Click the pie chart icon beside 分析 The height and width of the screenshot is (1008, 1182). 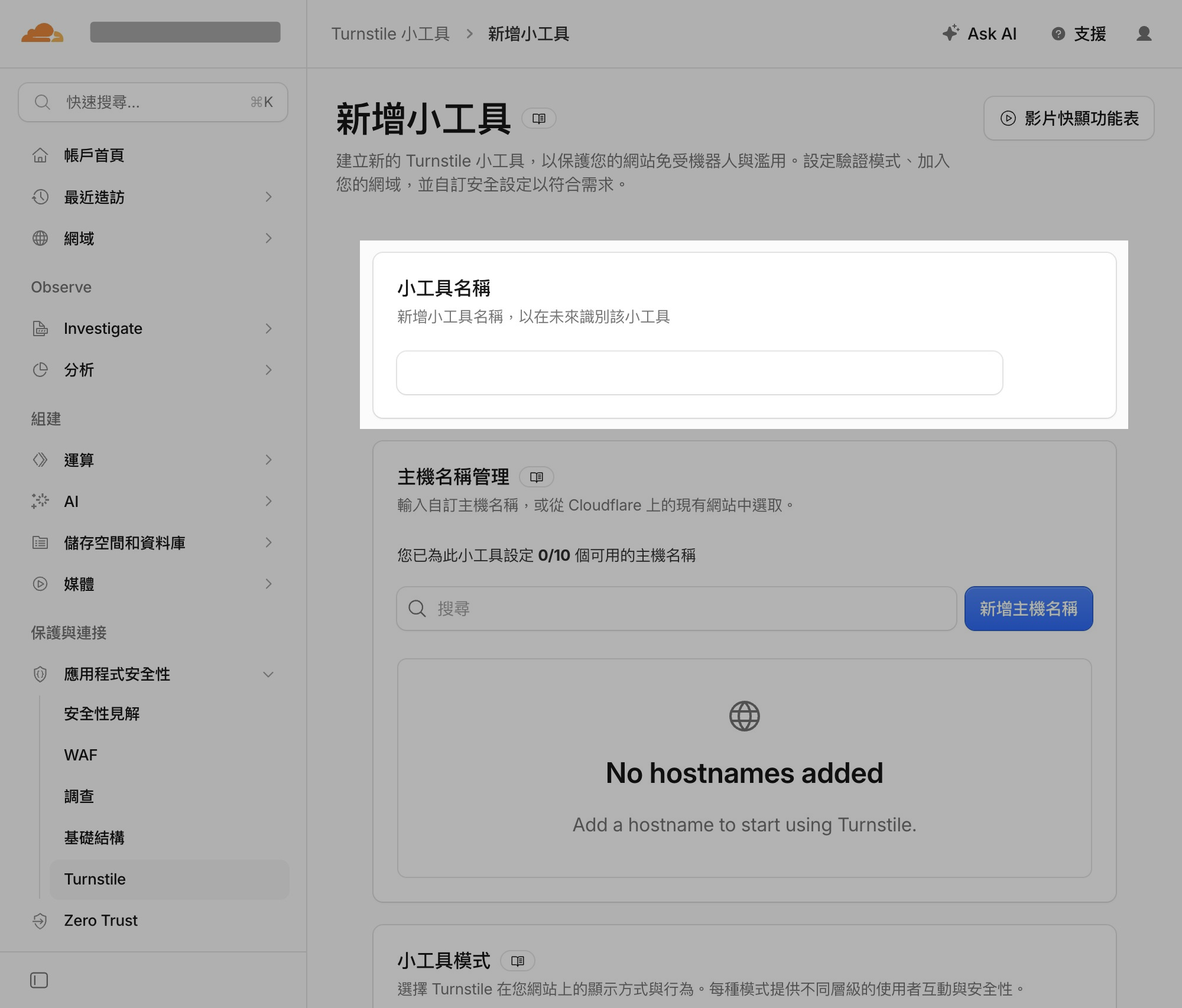point(40,370)
